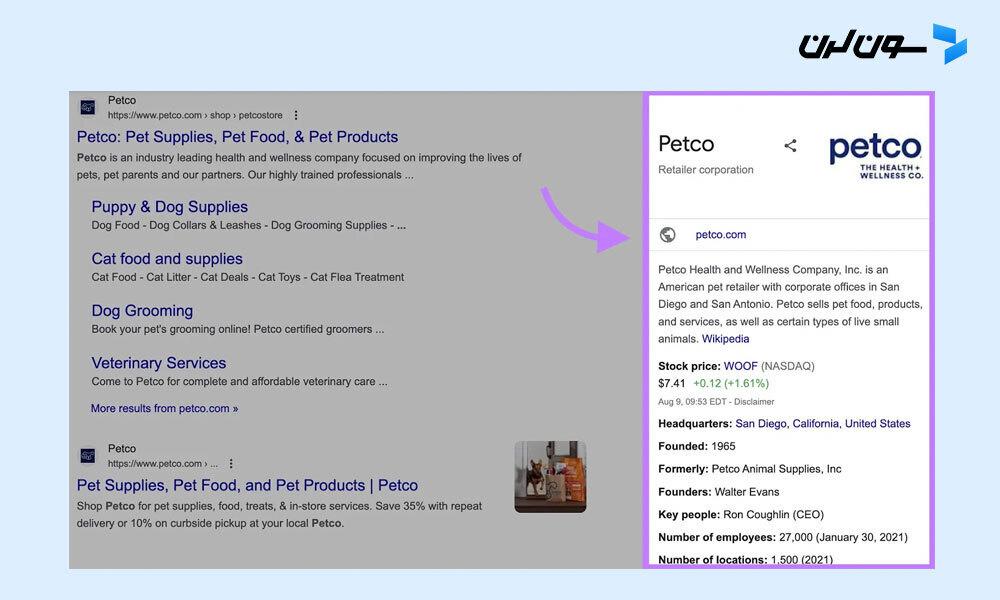Open 'Pet Supplies, Pet Food, and Pet Products | Petco'
Screen dimensions: 1000x600
coord(247,485)
